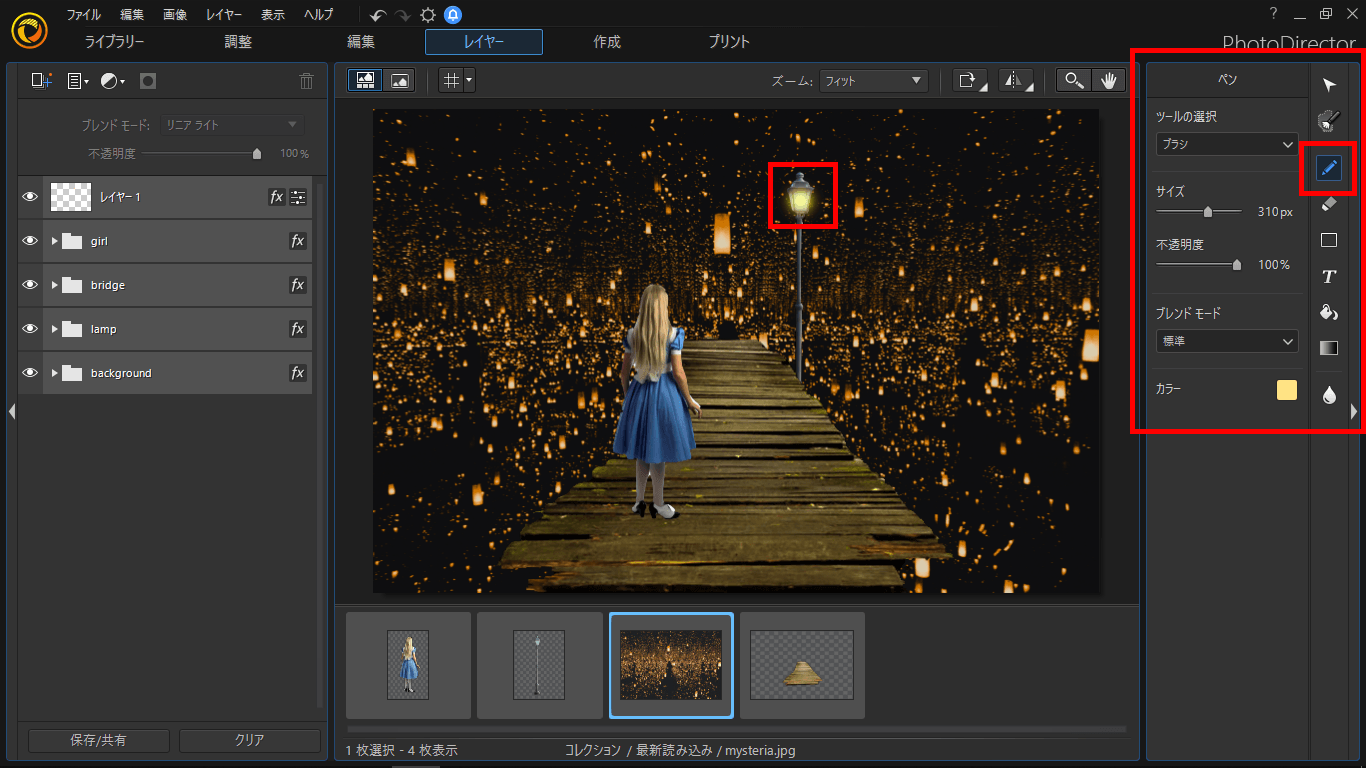This screenshot has width=1366, height=768.
Task: Click the trash can delete layer icon
Action: pos(307,81)
